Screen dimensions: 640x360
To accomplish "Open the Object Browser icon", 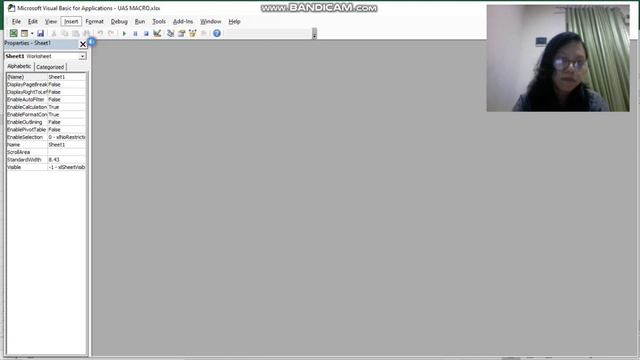I will [193, 33].
